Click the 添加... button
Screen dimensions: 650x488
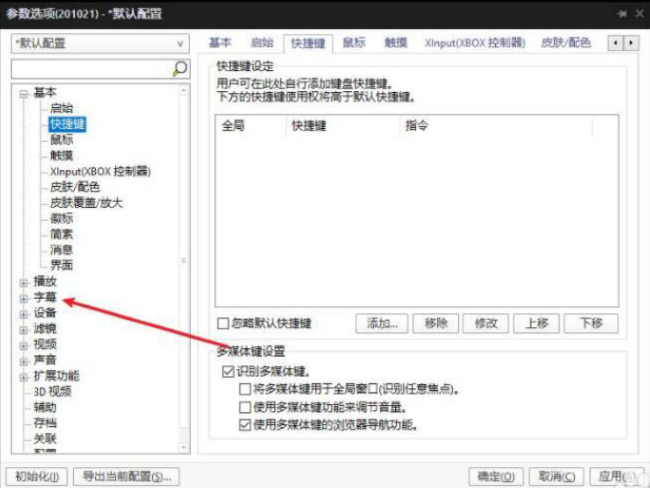[382, 324]
